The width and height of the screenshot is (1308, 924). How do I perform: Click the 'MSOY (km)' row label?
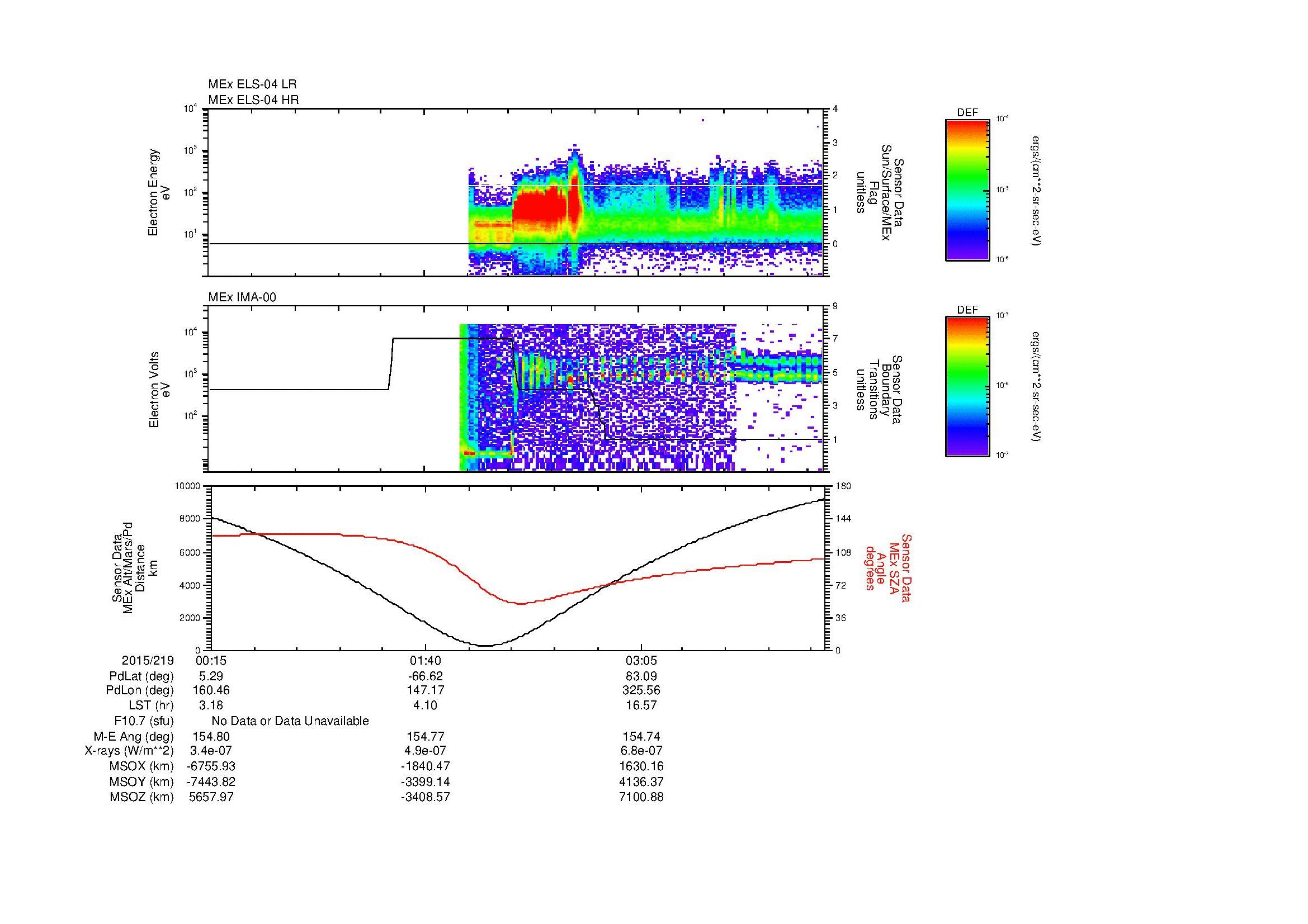tap(141, 781)
